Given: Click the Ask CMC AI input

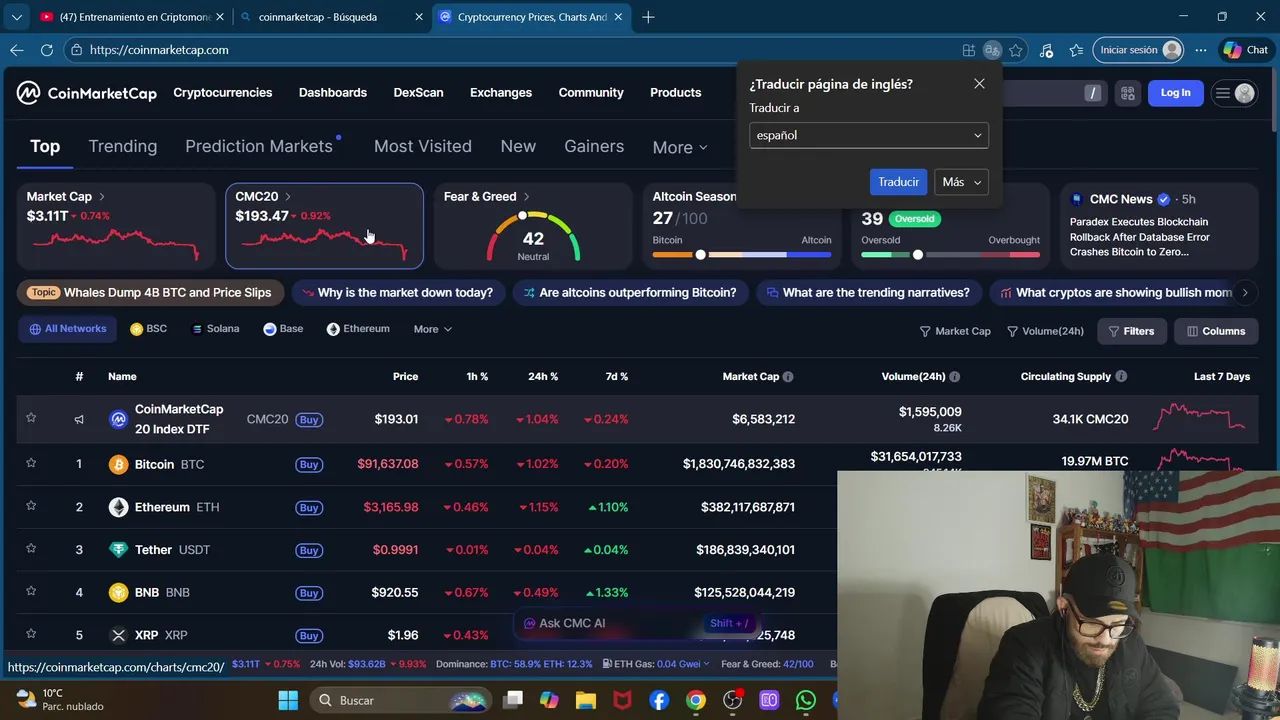Looking at the screenshot, I should pyautogui.click(x=635, y=623).
